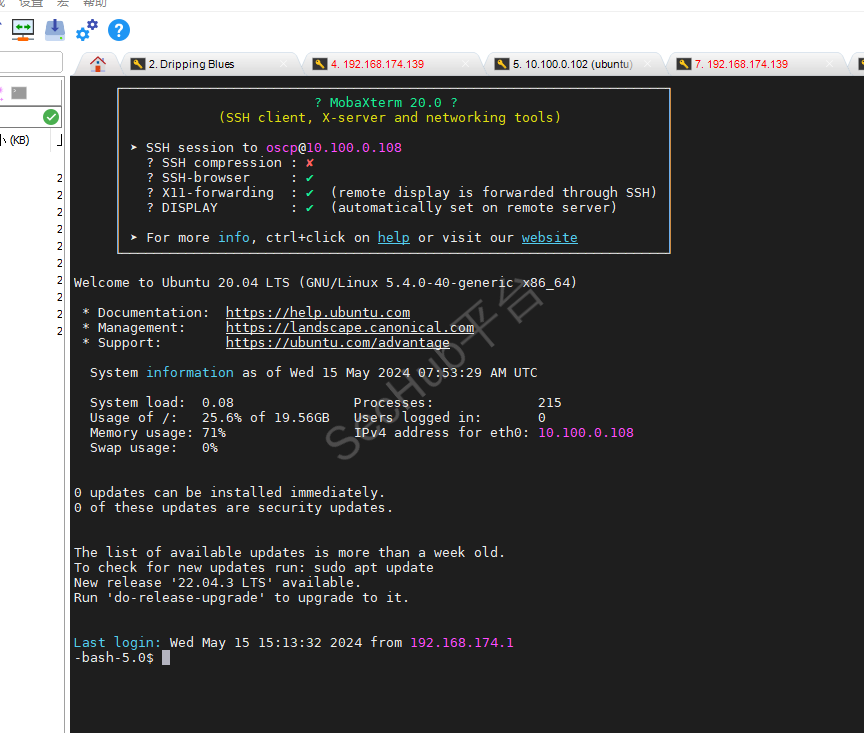The width and height of the screenshot is (864, 733).
Task: Open https://help.ubuntu.com documentation link
Action: pos(318,312)
